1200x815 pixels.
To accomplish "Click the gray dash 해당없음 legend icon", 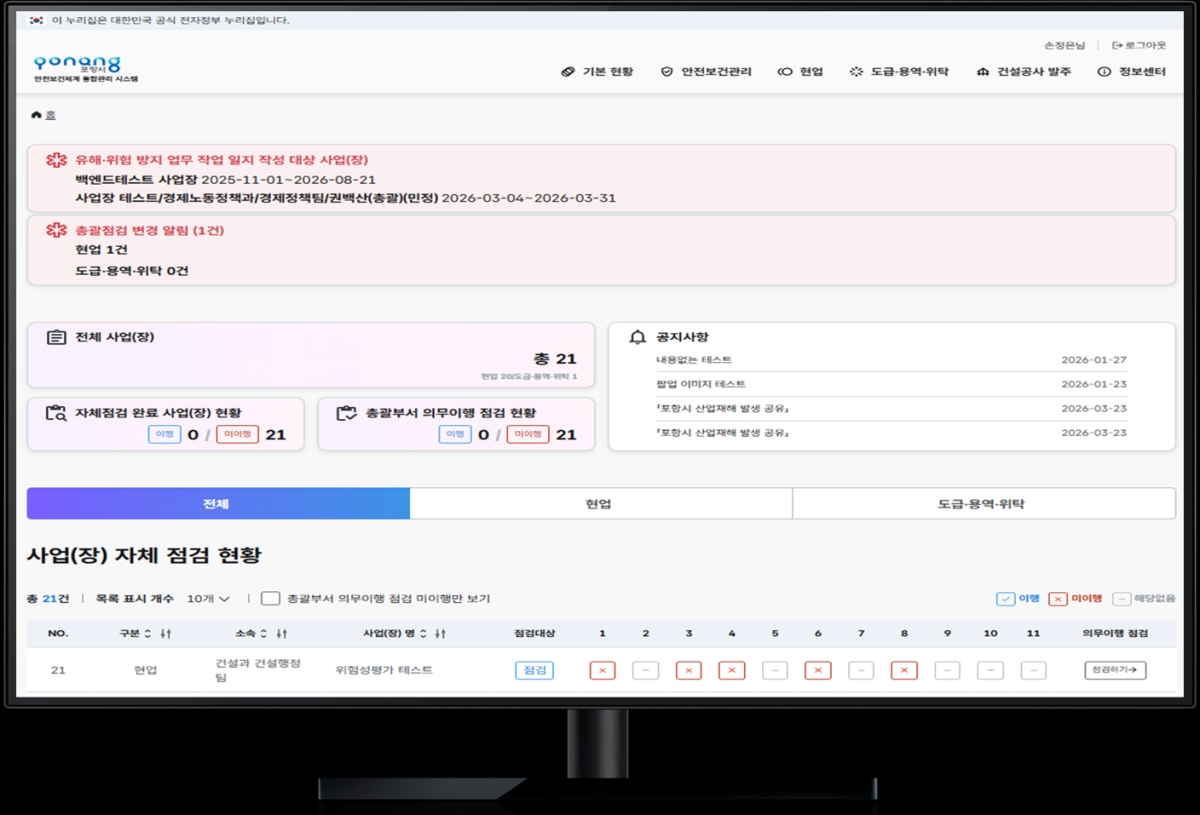I will 1121,599.
